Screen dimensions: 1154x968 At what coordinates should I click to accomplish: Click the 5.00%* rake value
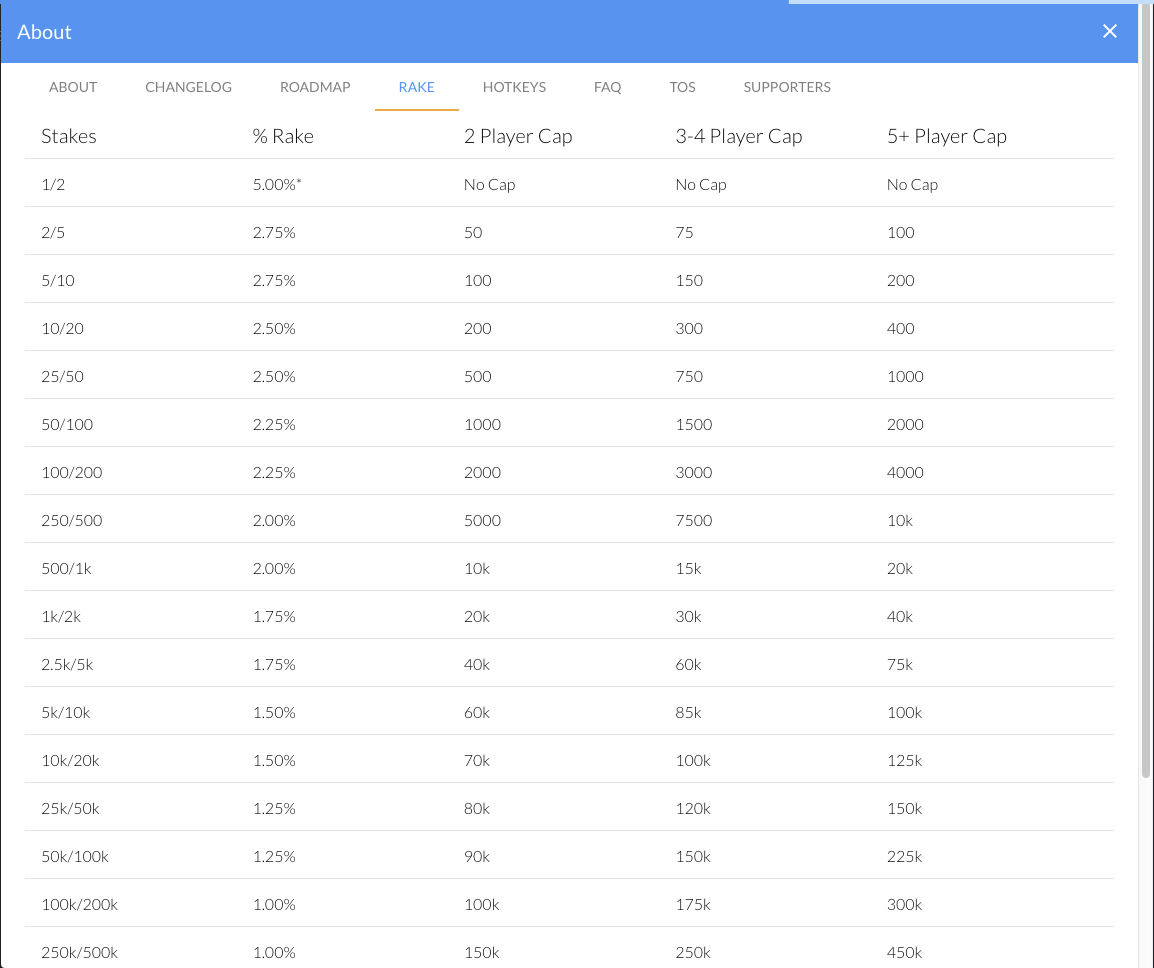[x=277, y=184]
